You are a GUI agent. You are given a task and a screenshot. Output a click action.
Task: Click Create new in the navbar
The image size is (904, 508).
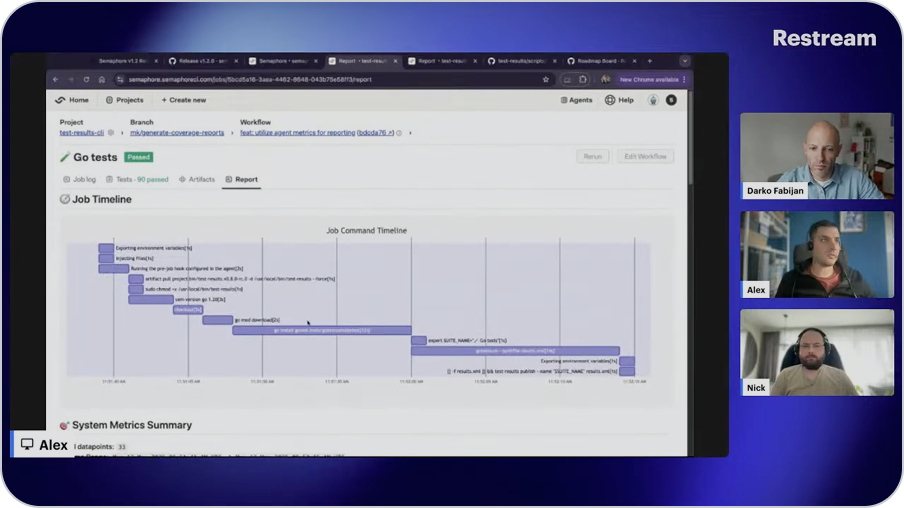(x=184, y=100)
